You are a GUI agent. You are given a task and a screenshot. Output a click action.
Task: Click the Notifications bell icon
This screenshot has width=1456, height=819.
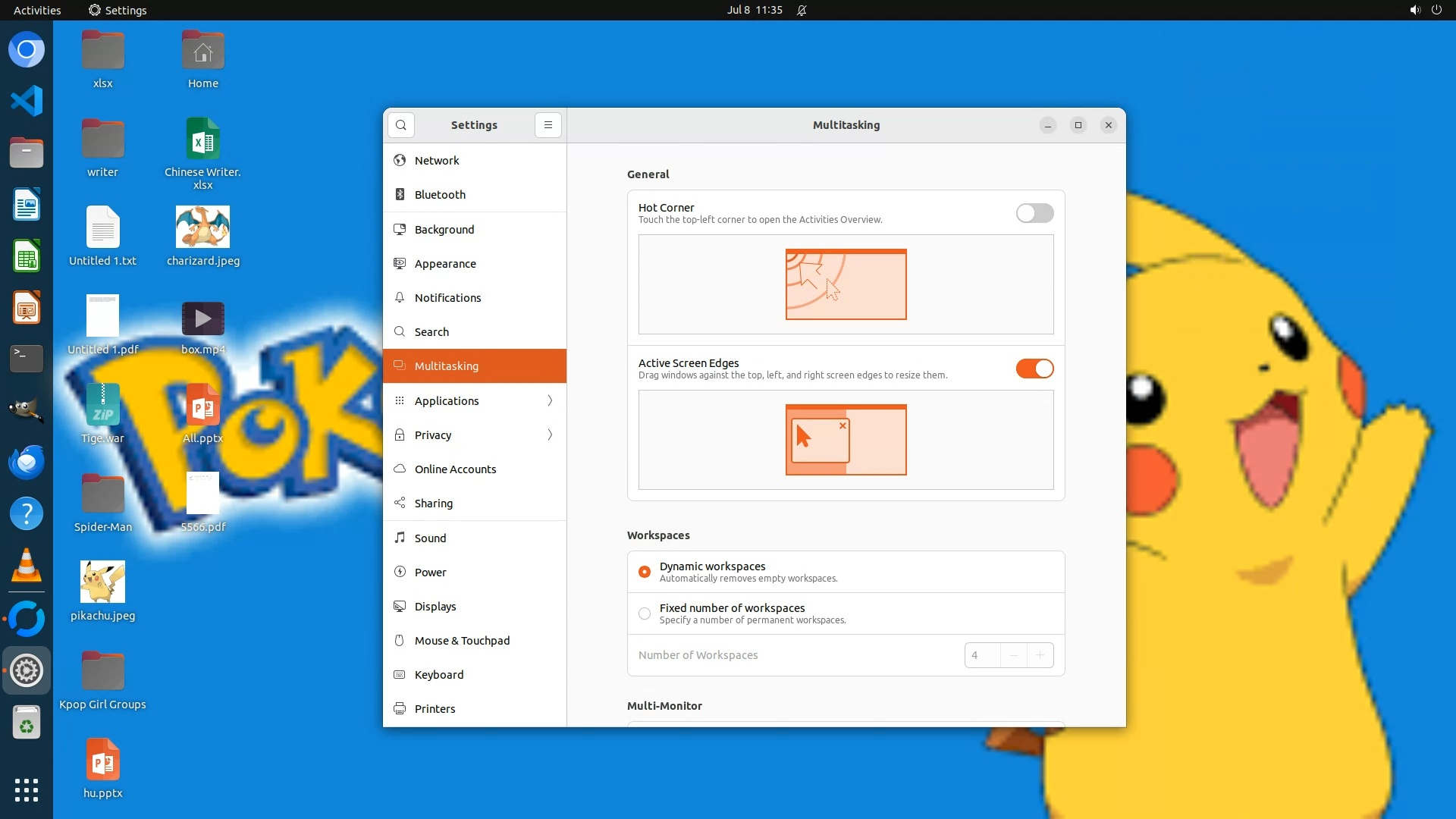(400, 298)
